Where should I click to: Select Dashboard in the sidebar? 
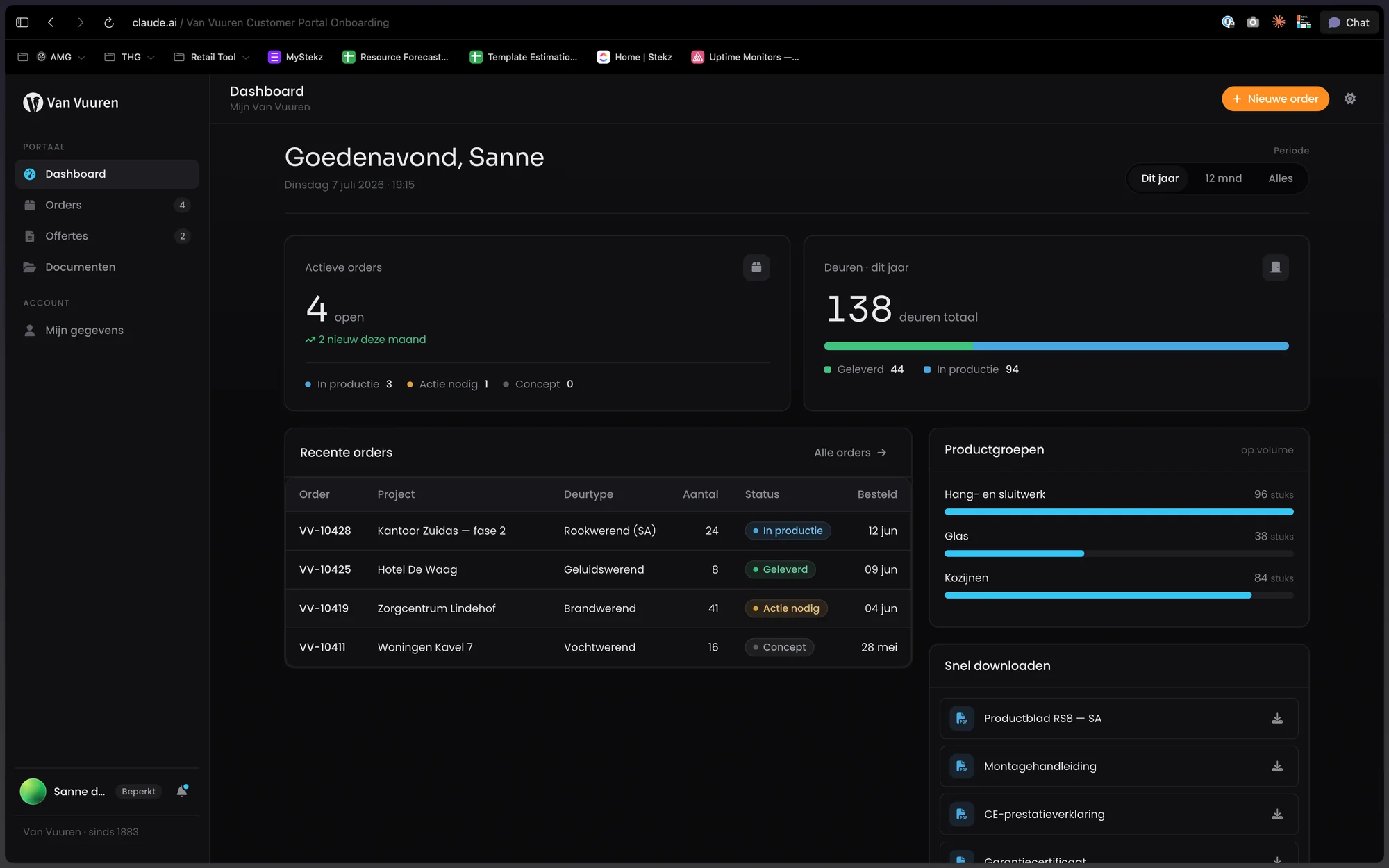click(x=107, y=174)
